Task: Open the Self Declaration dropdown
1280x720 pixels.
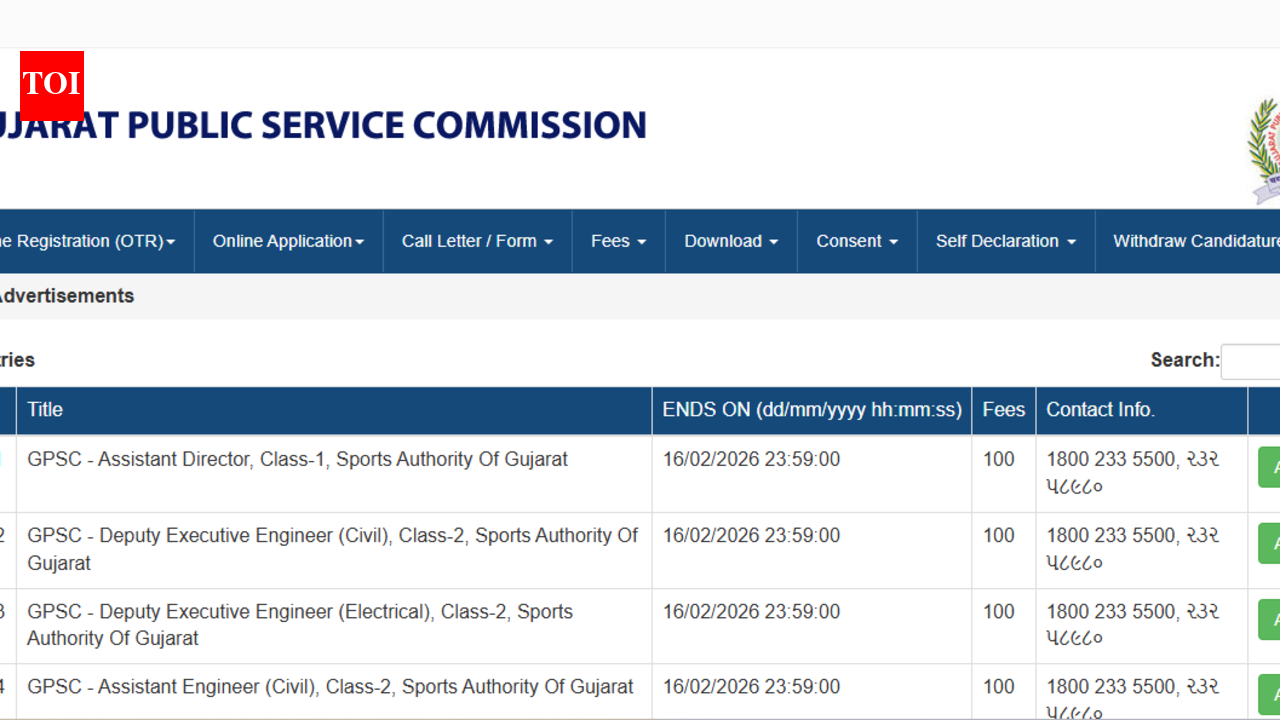Action: click(1005, 241)
